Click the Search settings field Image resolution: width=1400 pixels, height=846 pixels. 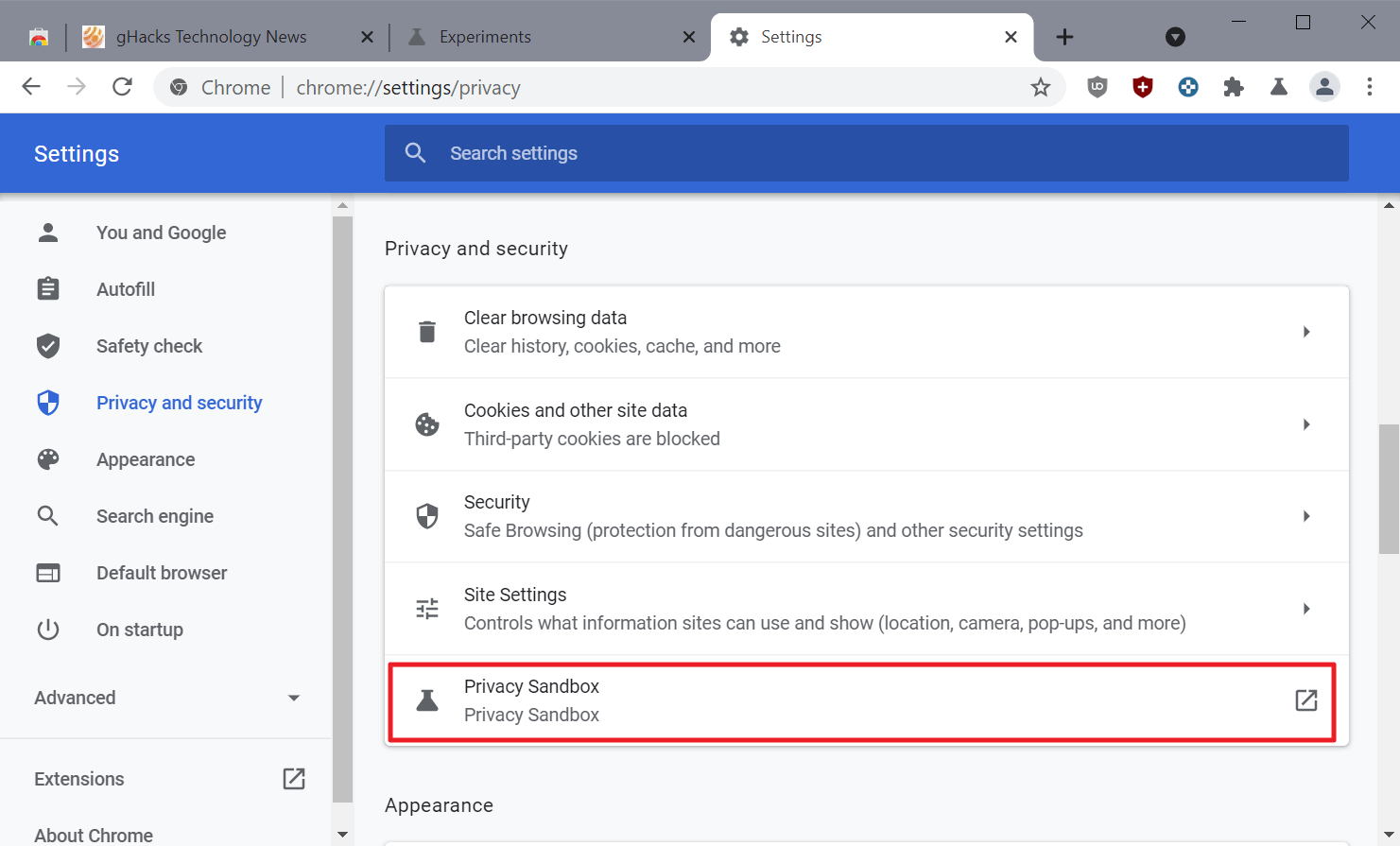pos(866,153)
